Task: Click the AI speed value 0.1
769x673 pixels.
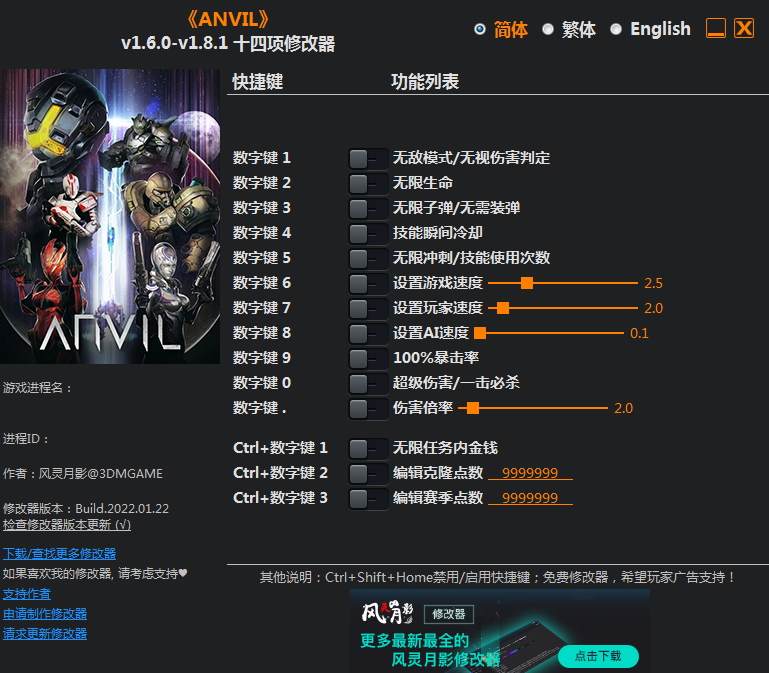Action: click(639, 334)
